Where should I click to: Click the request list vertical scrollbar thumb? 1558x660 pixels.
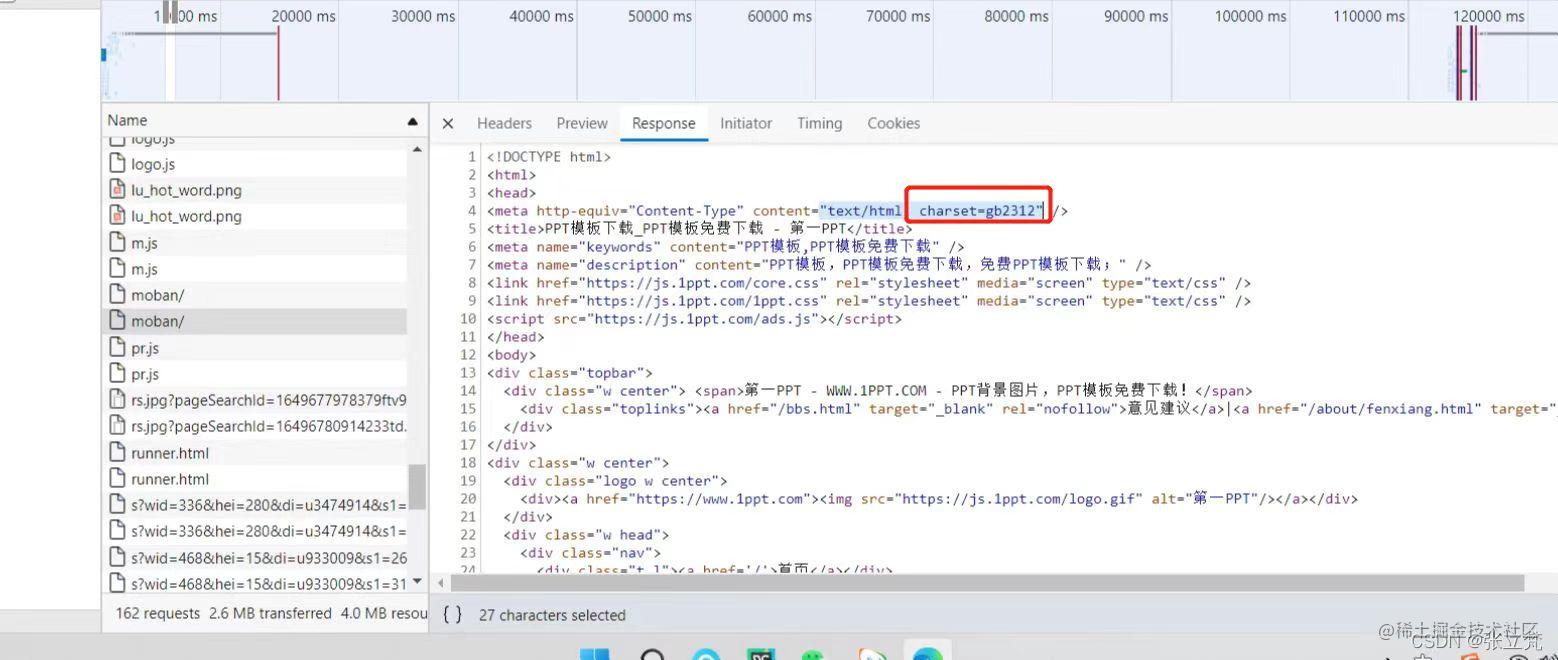click(417, 487)
